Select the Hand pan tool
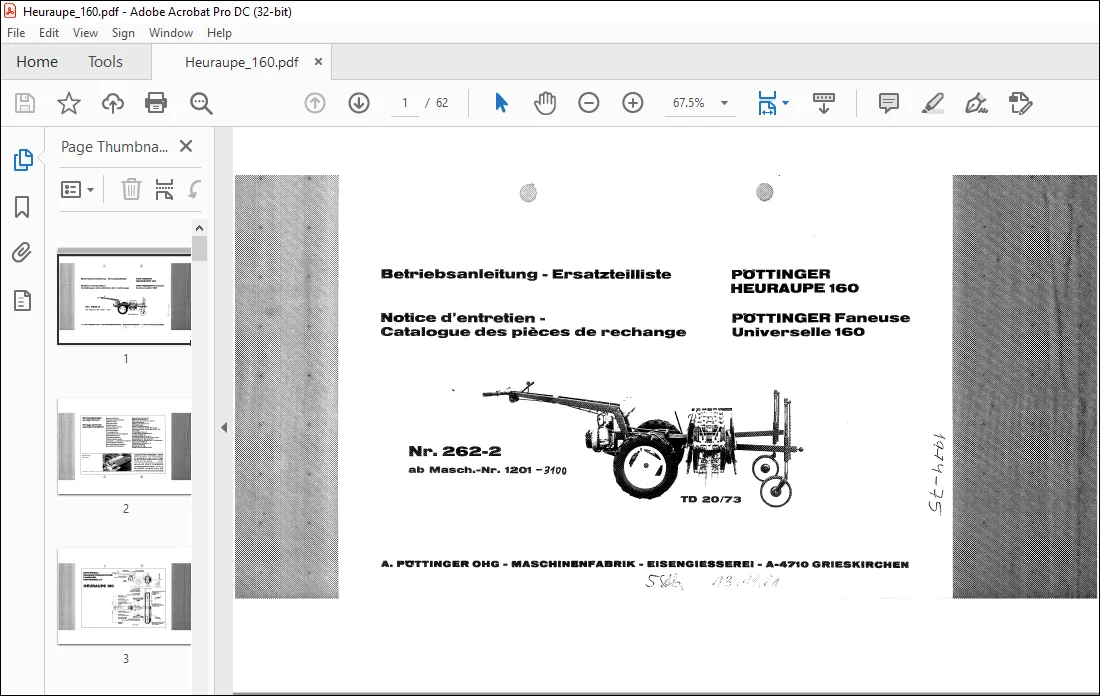This screenshot has height=696, width=1100. (544, 103)
